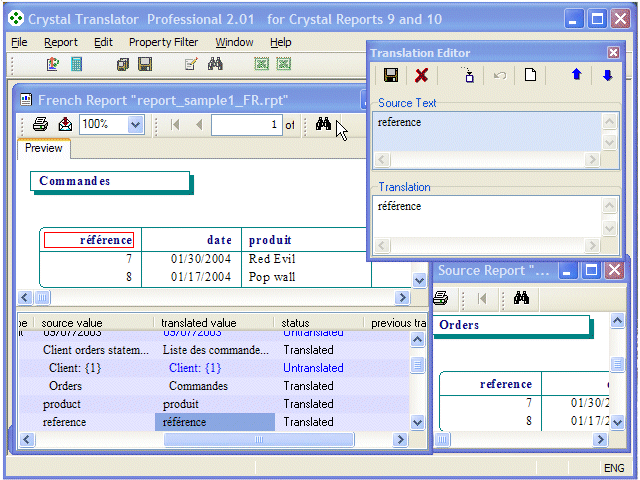Click the first green Excel export icon
This screenshot has height=480, width=640.
pyautogui.click(x=262, y=64)
